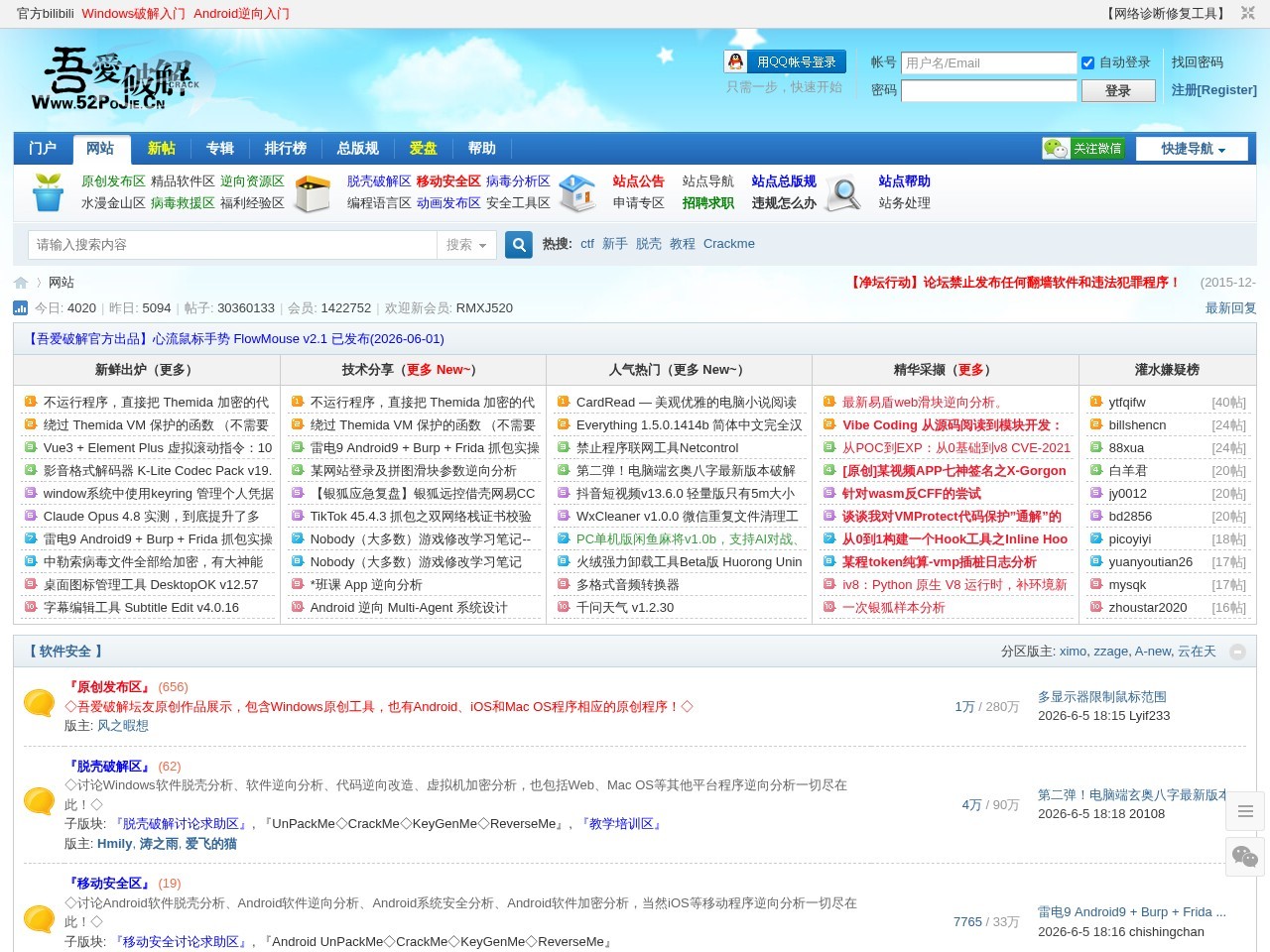This screenshot has width=1270, height=952.
Task: Open the 新帖 nav tab
Action: (162, 148)
